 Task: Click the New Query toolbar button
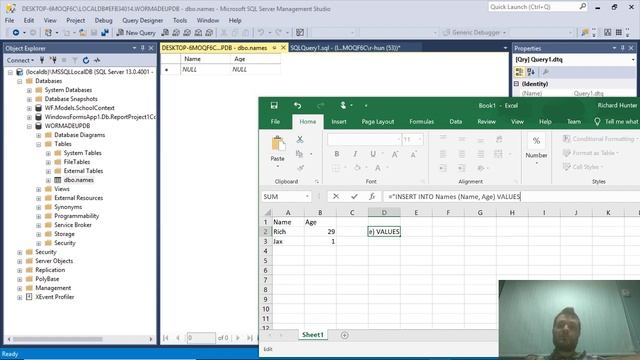pos(136,33)
